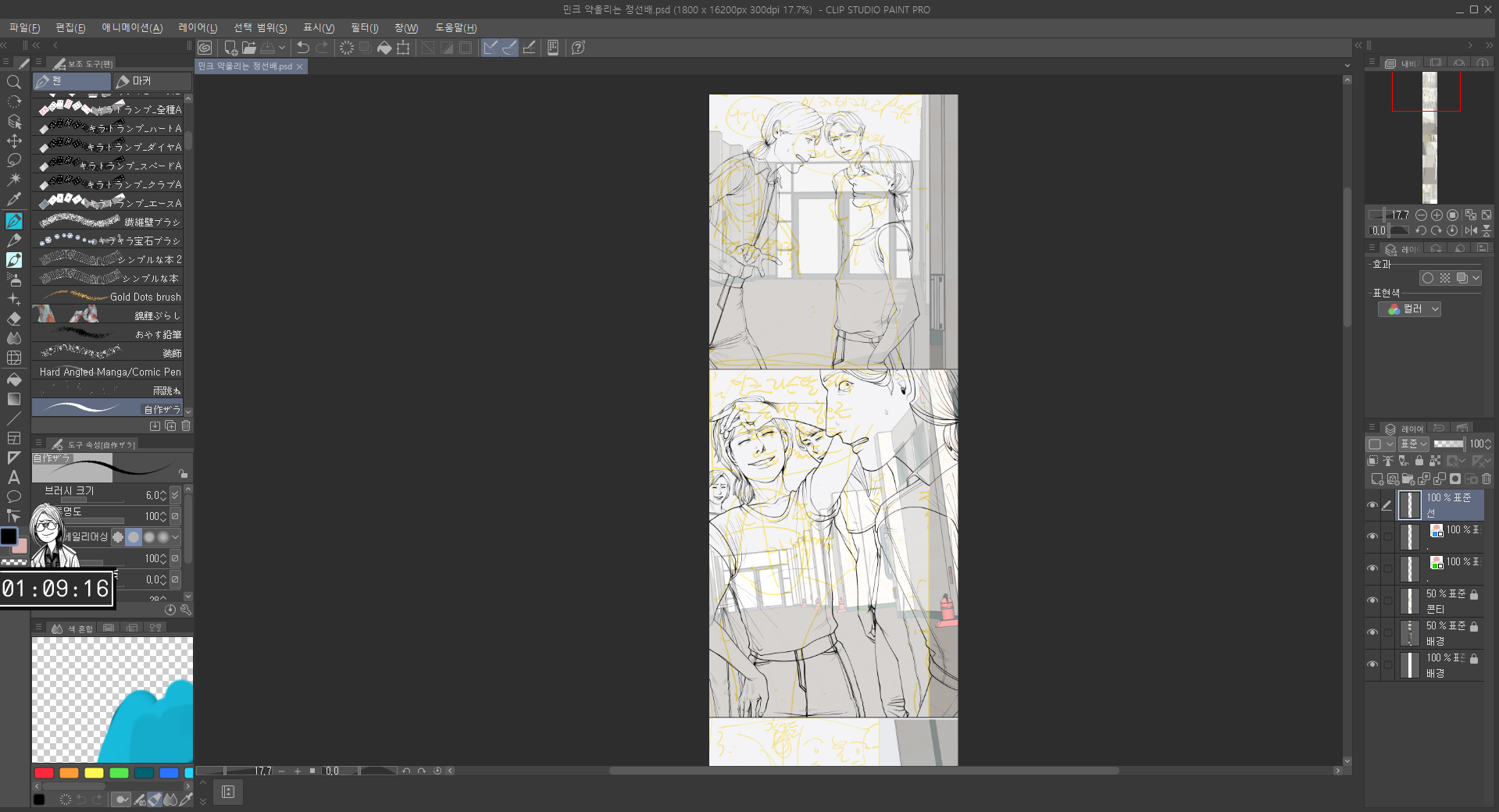
Task: Click the Save icon in command bar
Action: tap(268, 48)
